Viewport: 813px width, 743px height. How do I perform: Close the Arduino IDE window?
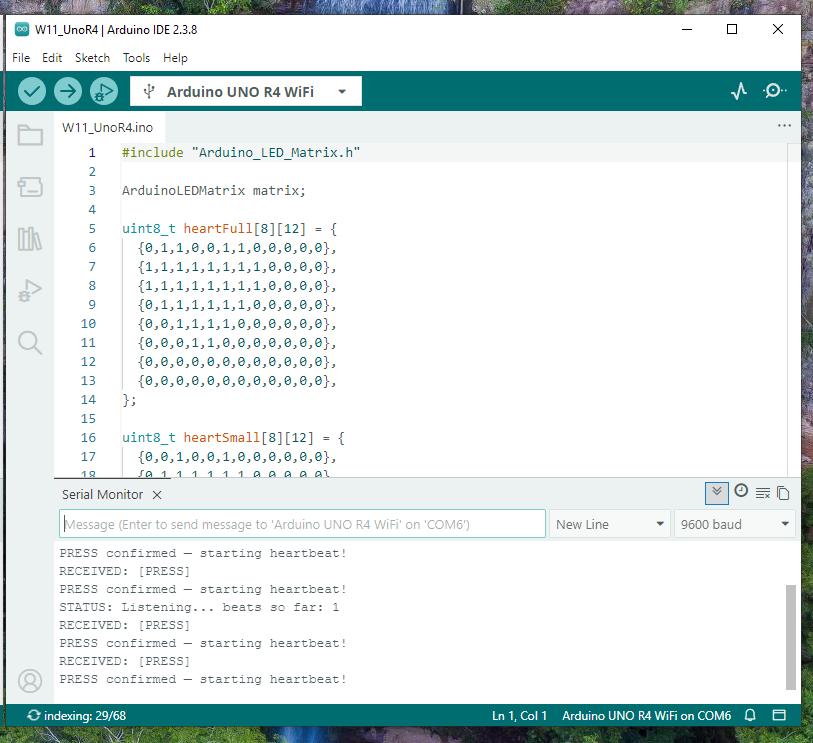pyautogui.click(x=777, y=29)
